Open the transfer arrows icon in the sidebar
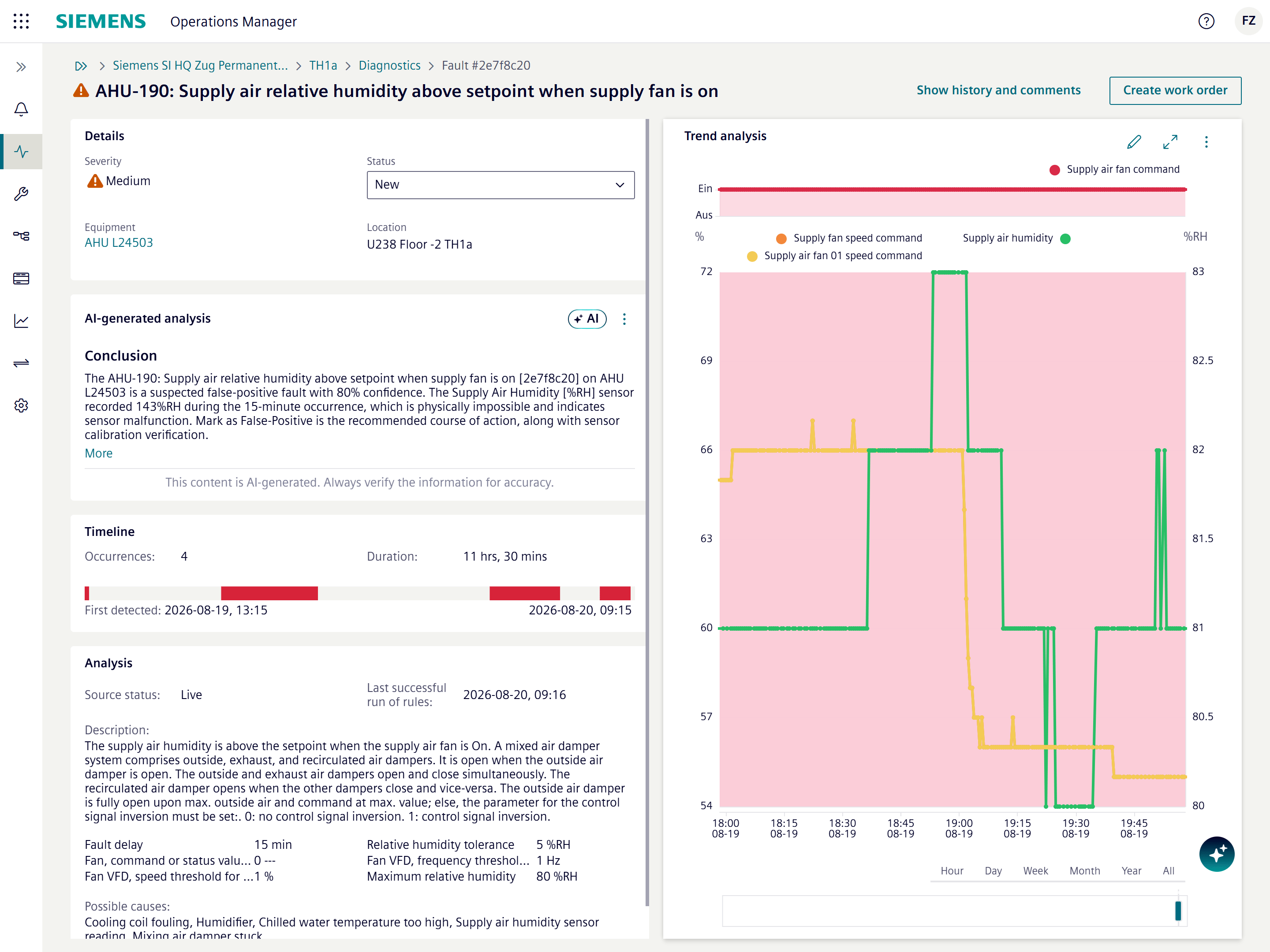 (21, 363)
